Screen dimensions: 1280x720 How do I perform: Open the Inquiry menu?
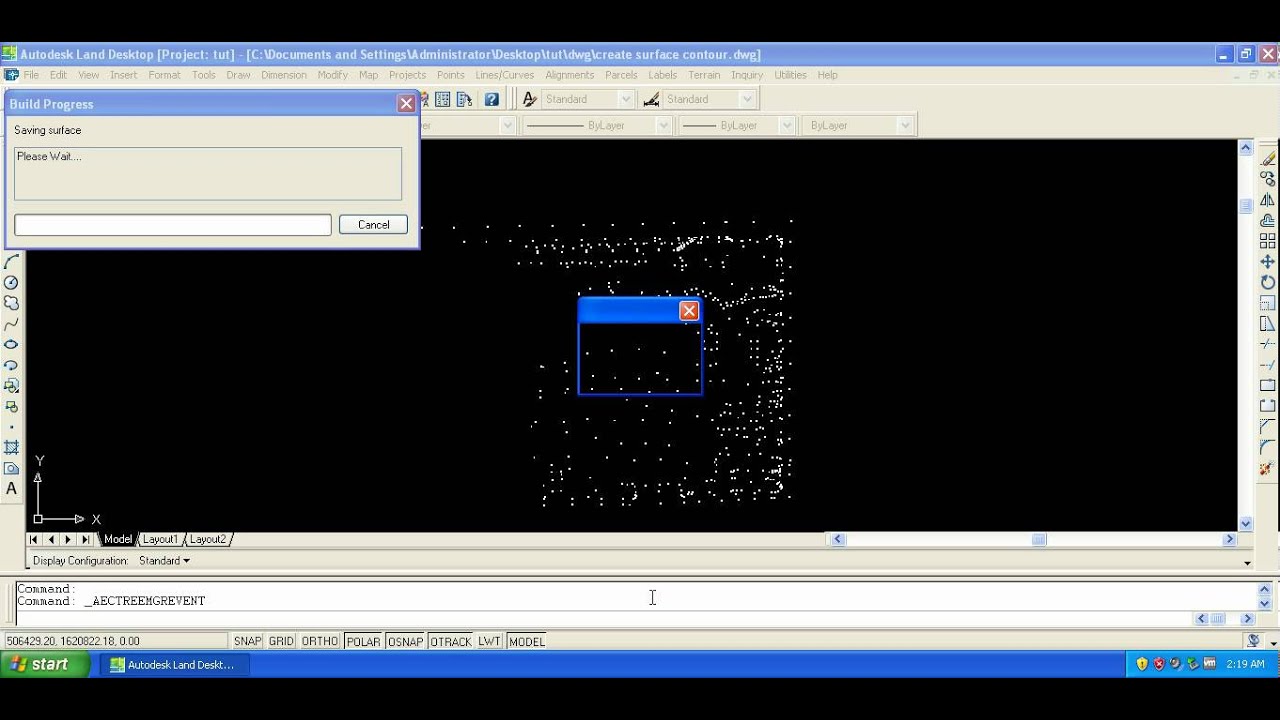747,75
